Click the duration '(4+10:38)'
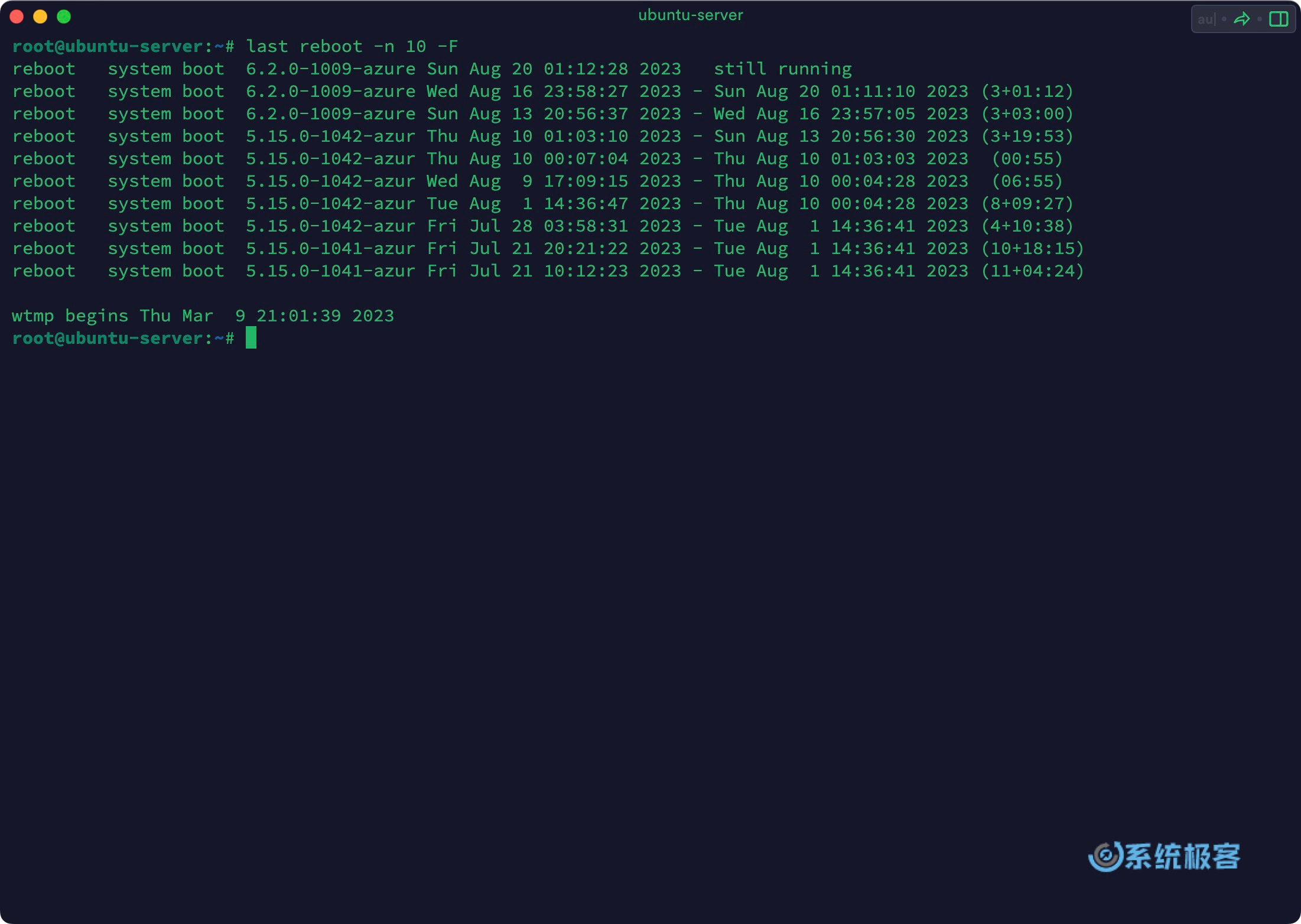Image resolution: width=1301 pixels, height=924 pixels. [x=1027, y=226]
